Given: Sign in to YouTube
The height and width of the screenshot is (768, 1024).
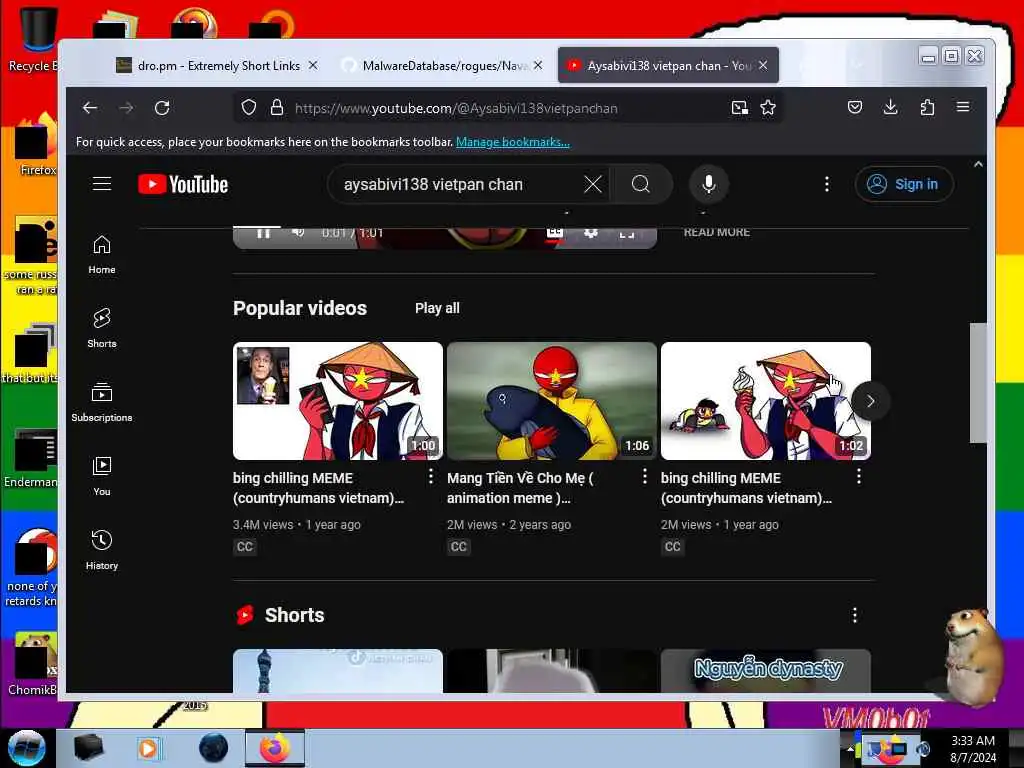Looking at the screenshot, I should [x=904, y=184].
